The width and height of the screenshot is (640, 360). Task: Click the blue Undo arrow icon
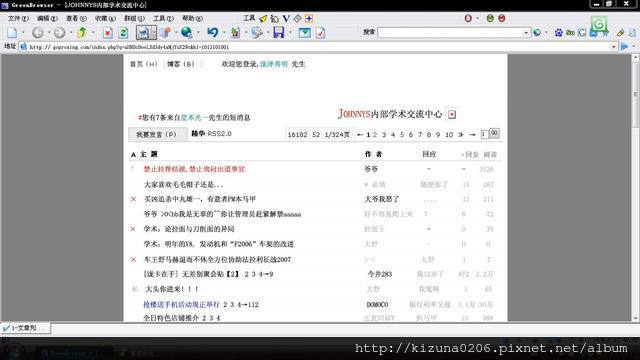point(212,33)
